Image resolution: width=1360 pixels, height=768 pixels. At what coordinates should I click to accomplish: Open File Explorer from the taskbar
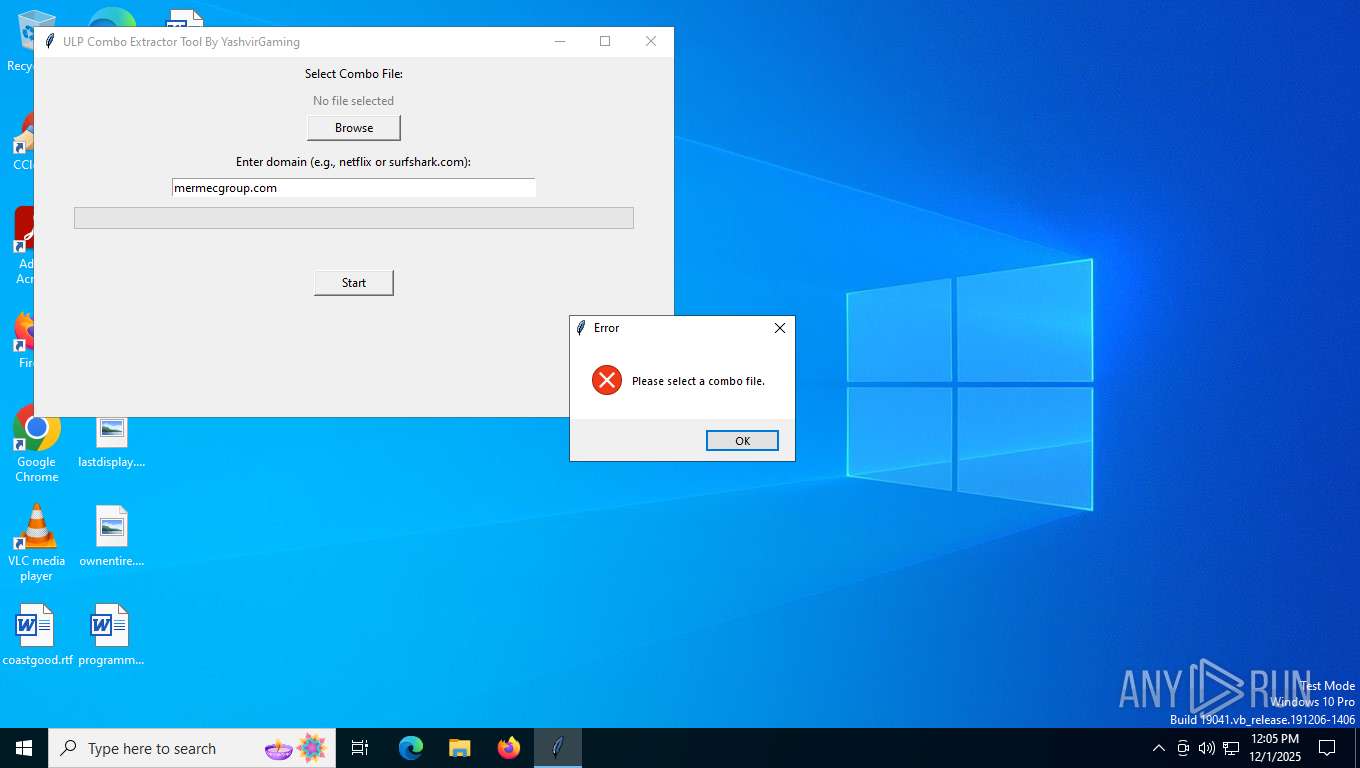tap(460, 748)
